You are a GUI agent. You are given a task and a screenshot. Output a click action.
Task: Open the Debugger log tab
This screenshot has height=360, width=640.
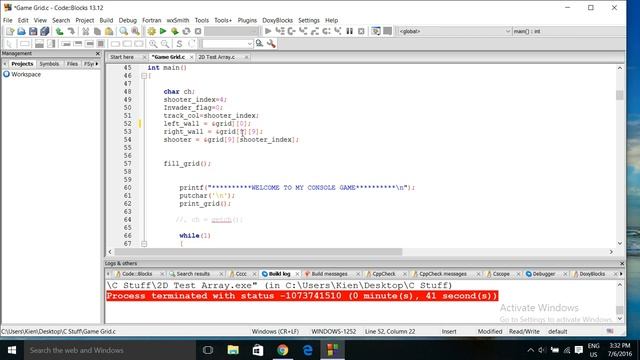(x=544, y=274)
